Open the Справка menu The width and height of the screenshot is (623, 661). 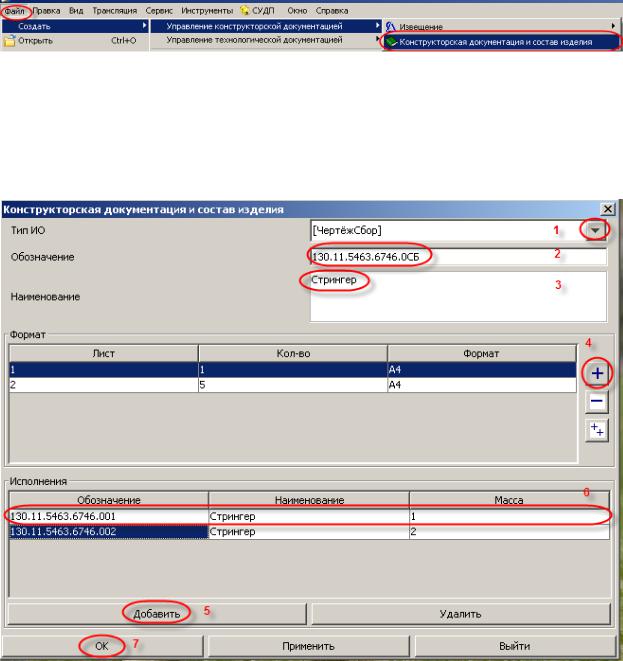(332, 11)
